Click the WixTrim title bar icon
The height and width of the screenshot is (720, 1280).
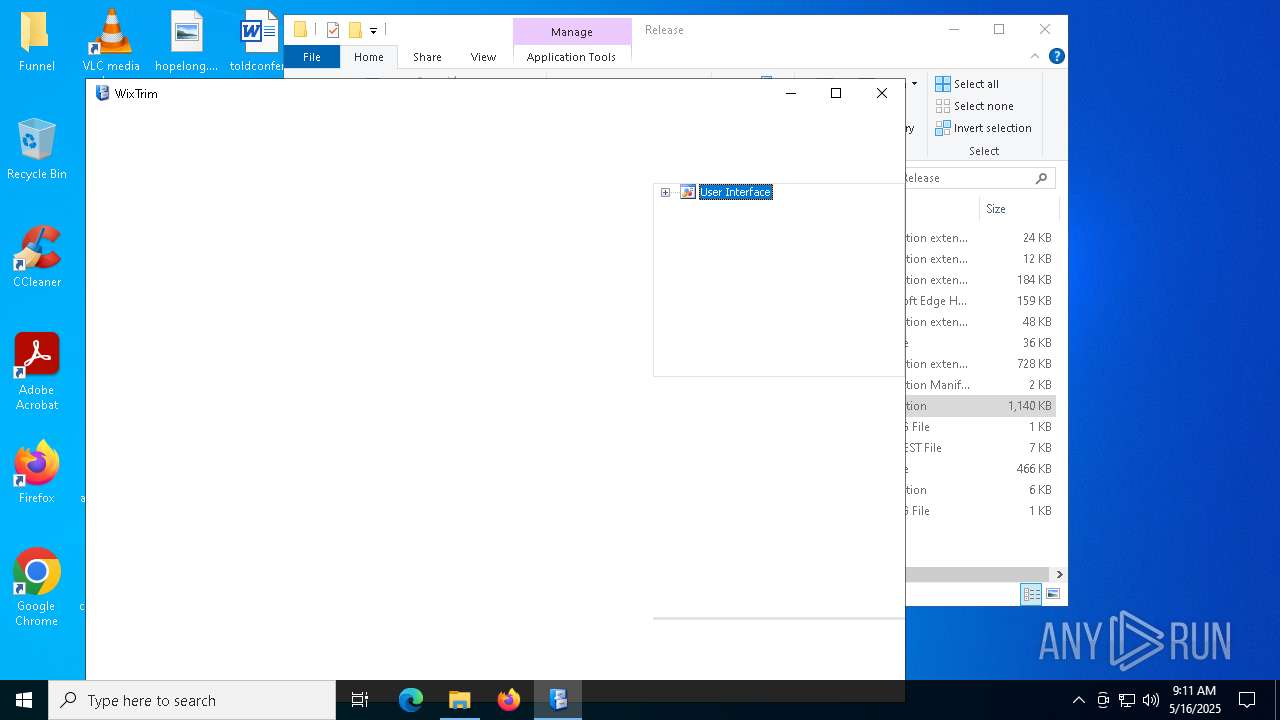102,93
